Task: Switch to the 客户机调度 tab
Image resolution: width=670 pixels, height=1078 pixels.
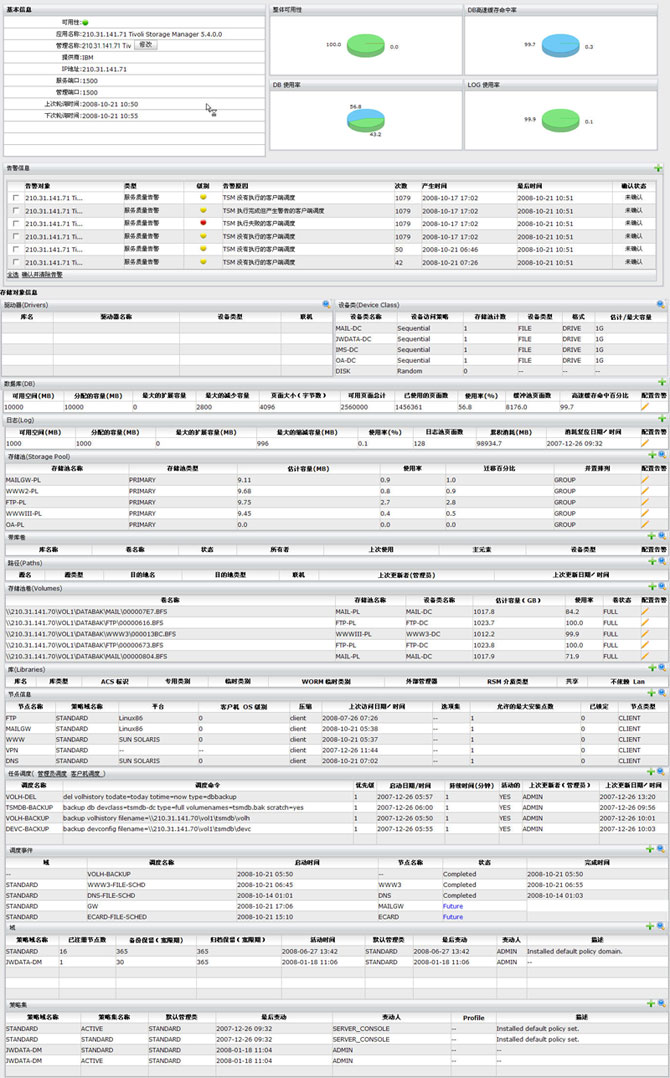Action: (x=86, y=773)
